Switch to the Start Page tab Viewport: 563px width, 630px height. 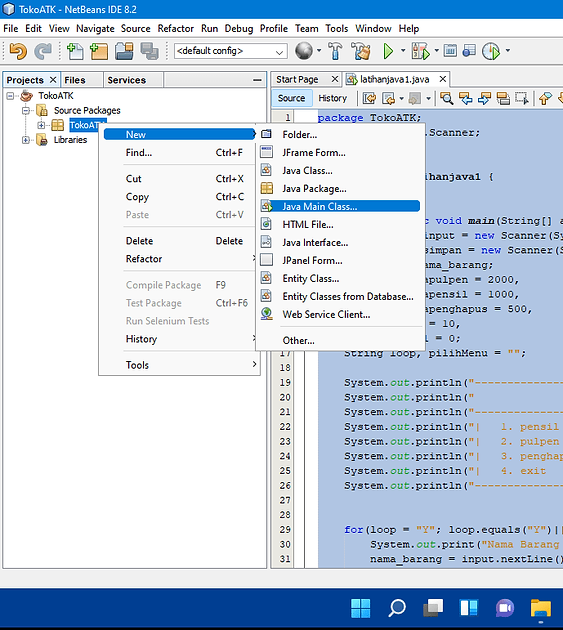(297, 80)
